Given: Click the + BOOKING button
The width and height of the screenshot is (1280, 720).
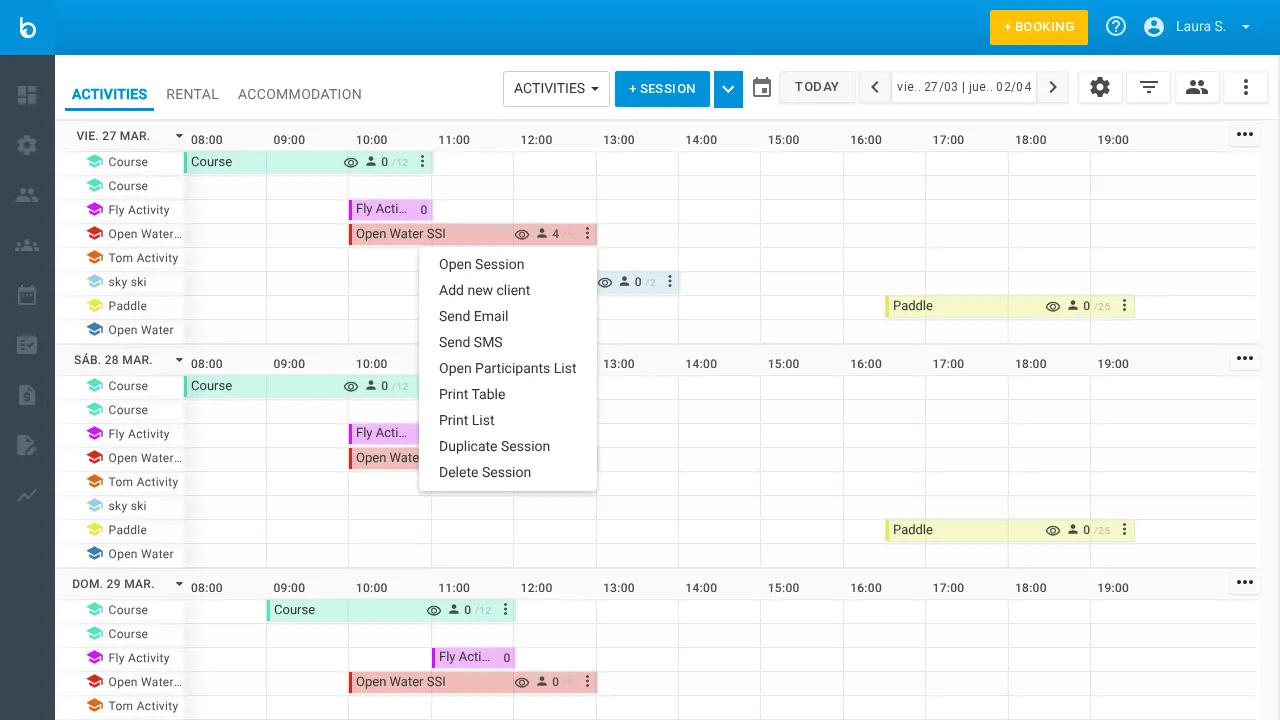Looking at the screenshot, I should 1038,27.
